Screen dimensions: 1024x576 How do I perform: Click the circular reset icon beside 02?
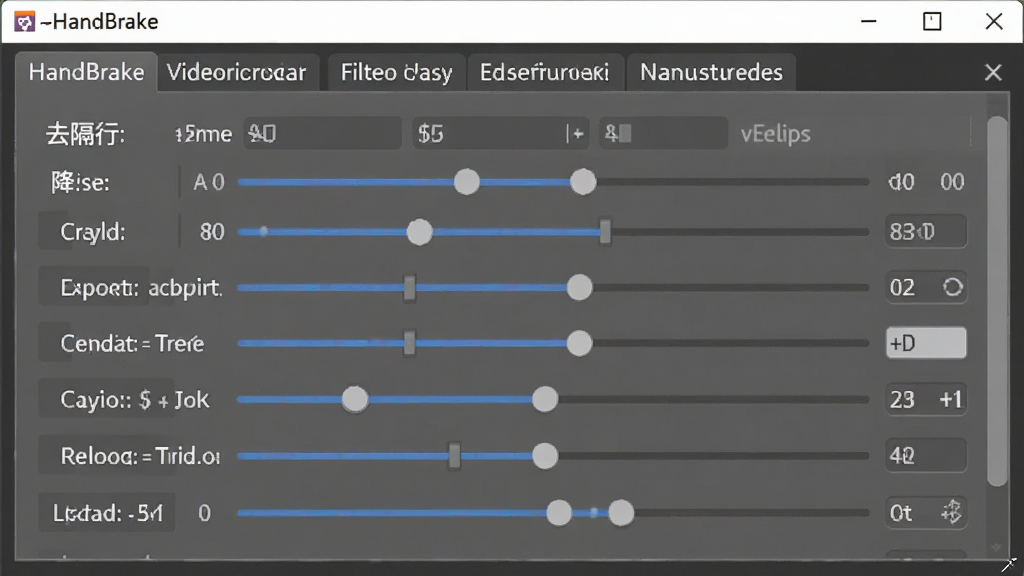pyautogui.click(x=952, y=287)
